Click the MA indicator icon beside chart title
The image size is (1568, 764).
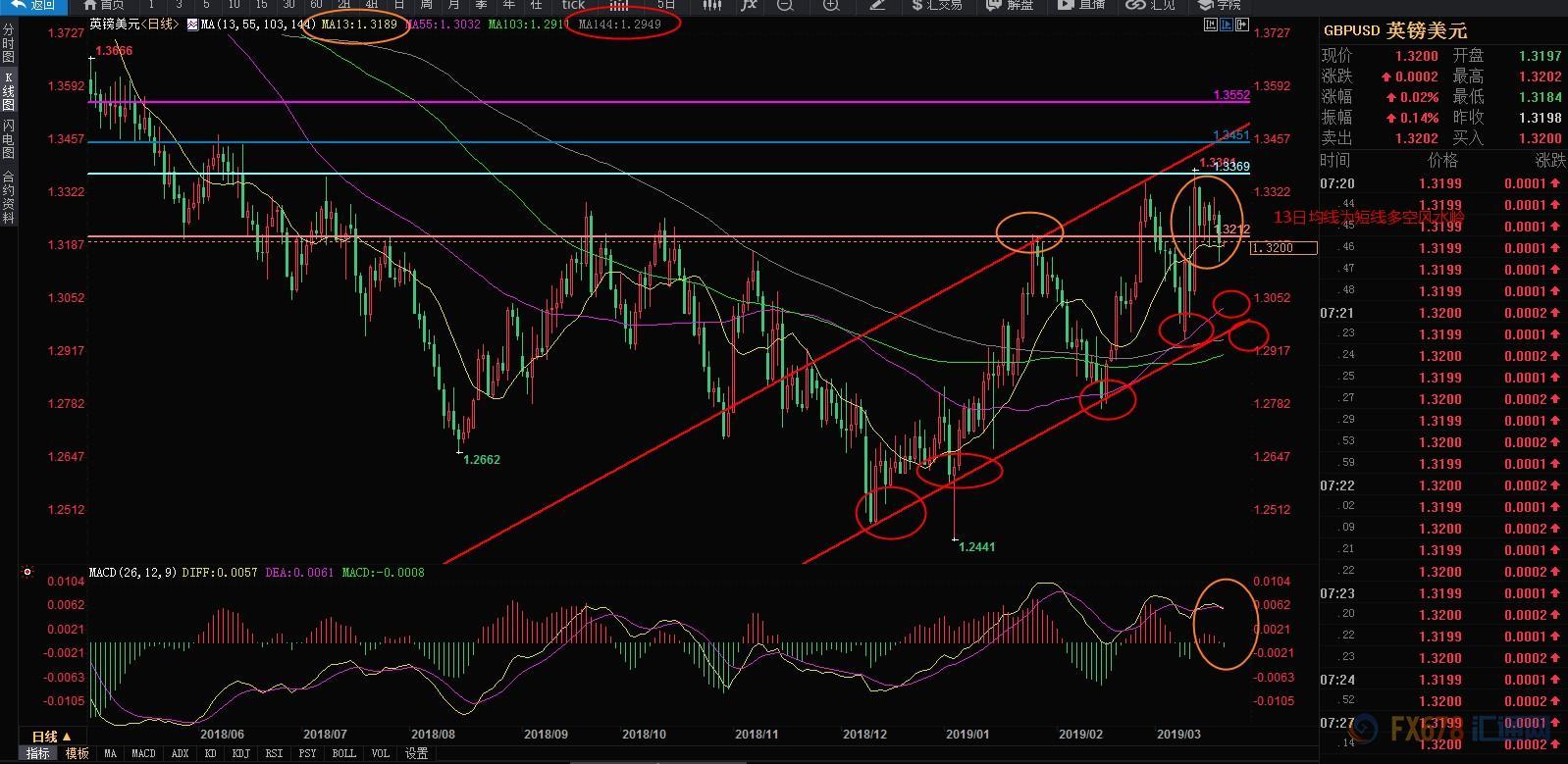[192, 24]
